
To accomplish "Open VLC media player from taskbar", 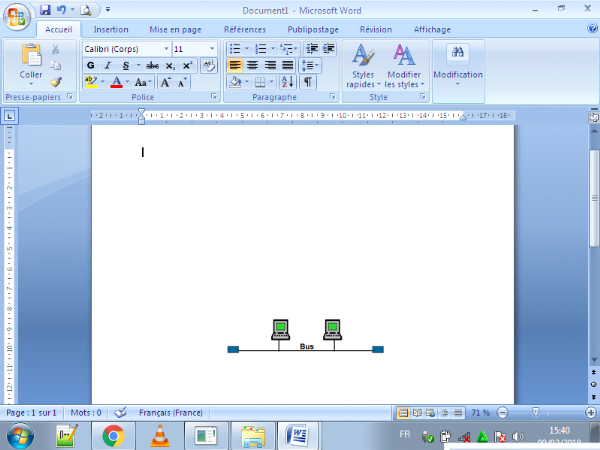I will tap(160, 436).
